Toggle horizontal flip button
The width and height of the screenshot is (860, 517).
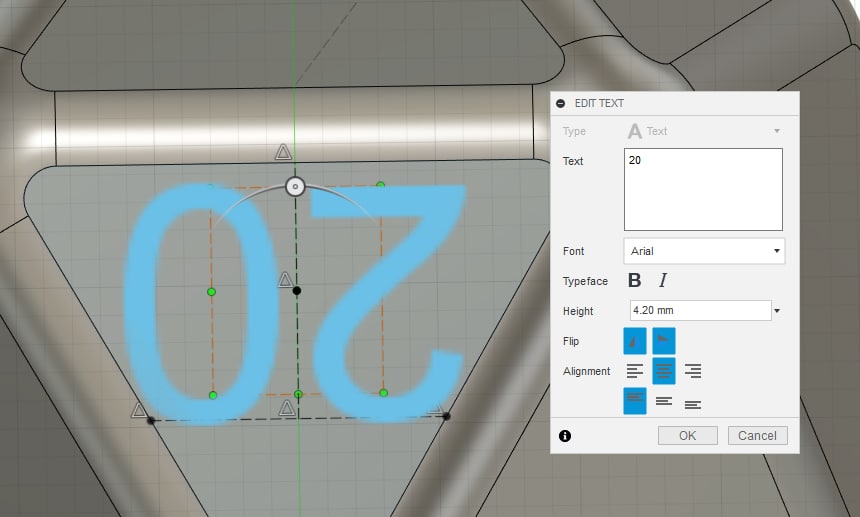635,341
